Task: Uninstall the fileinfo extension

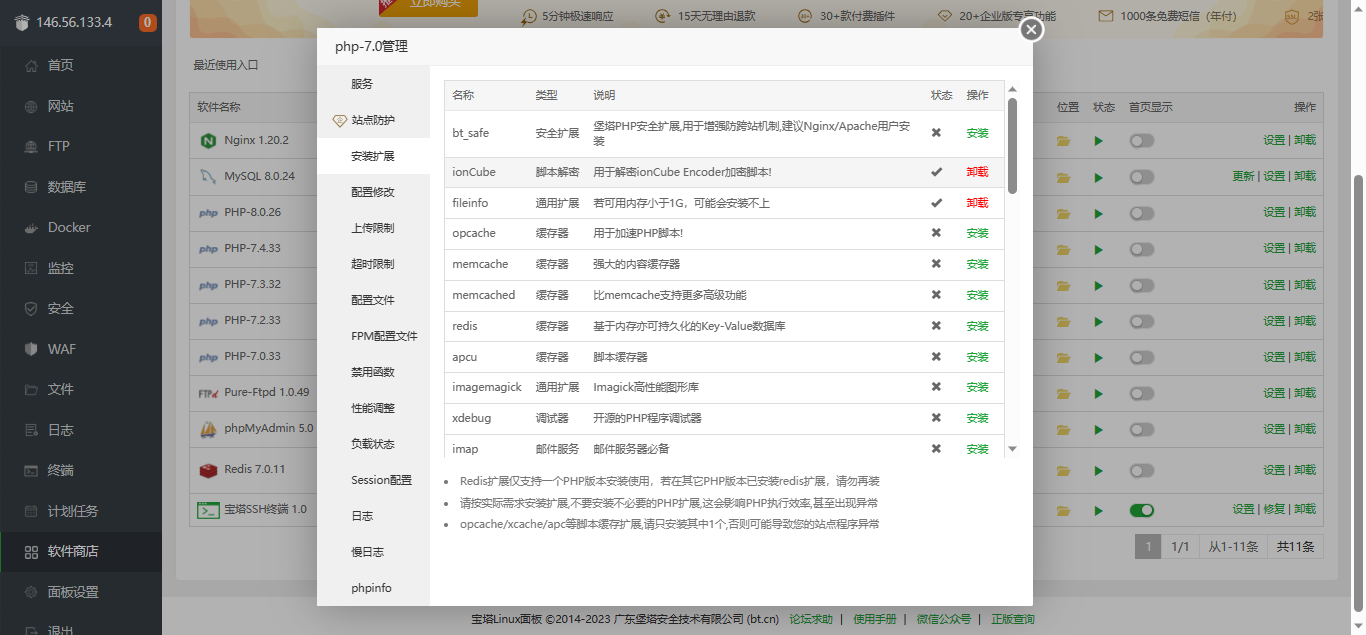Action: (977, 203)
